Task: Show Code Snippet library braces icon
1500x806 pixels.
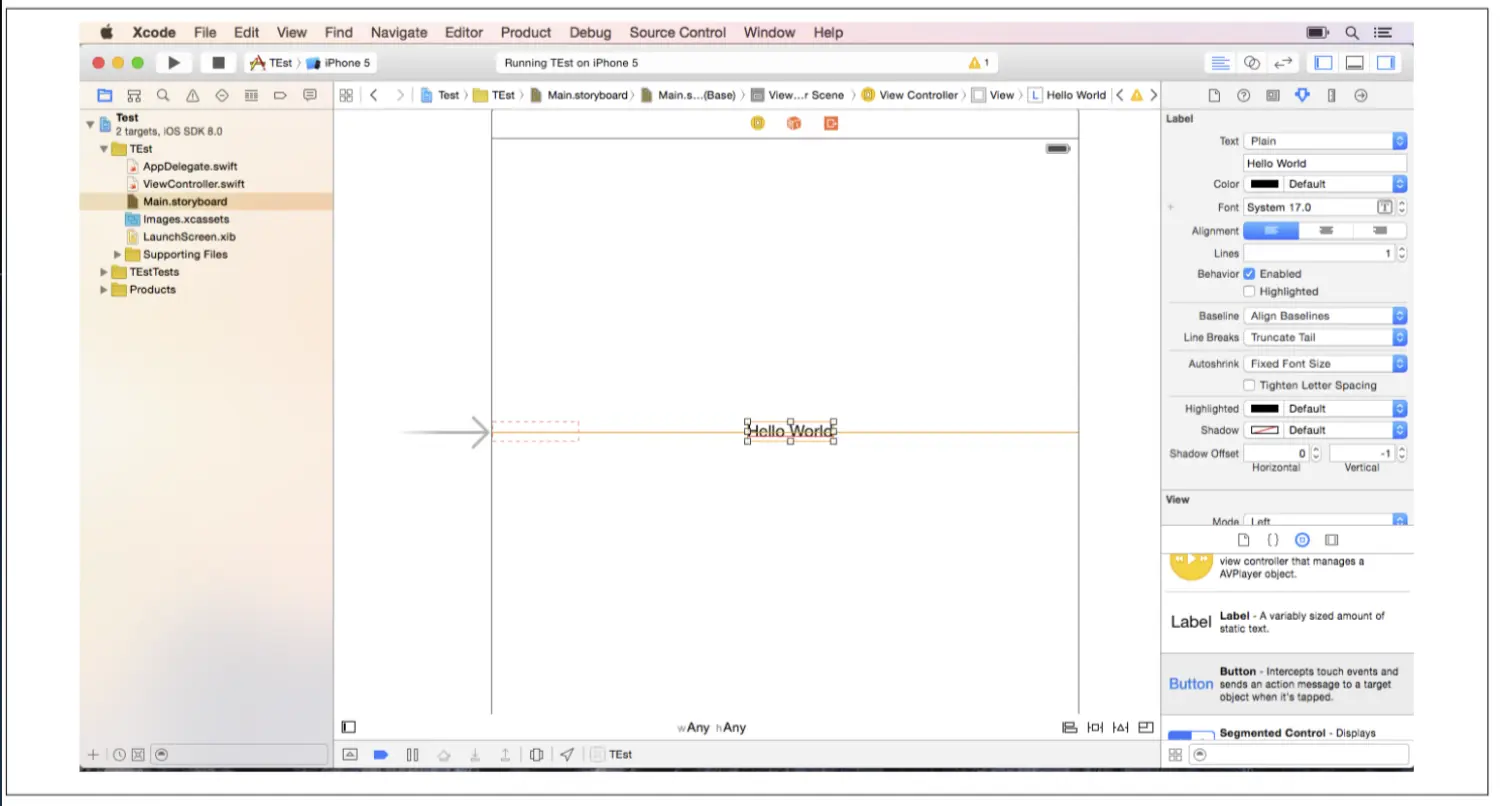Action: click(x=1273, y=540)
